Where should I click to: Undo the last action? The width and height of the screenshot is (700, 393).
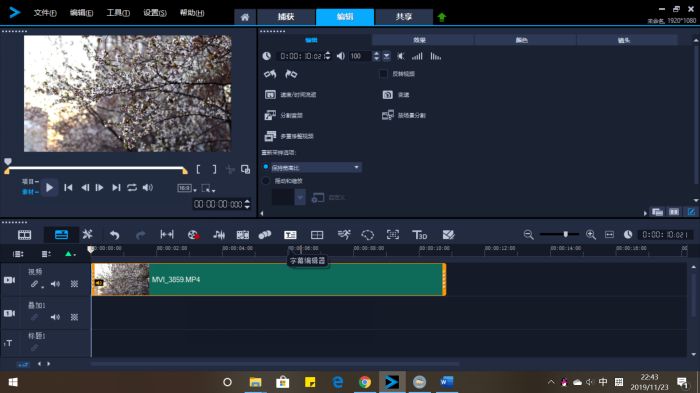pyautogui.click(x=114, y=235)
